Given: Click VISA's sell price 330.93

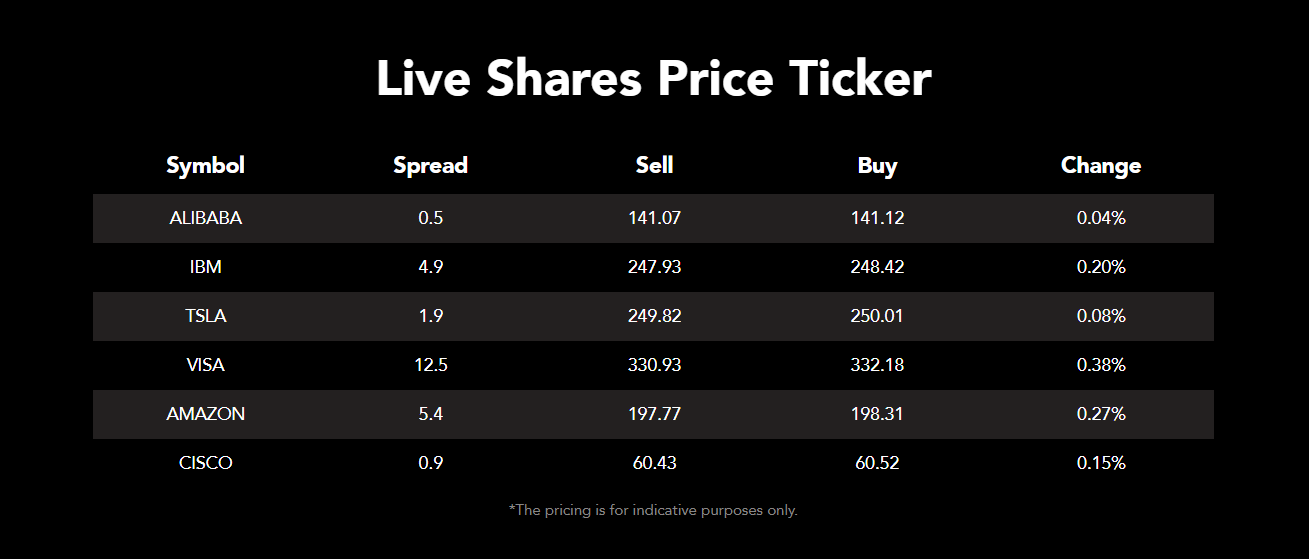Looking at the screenshot, I should point(655,365).
